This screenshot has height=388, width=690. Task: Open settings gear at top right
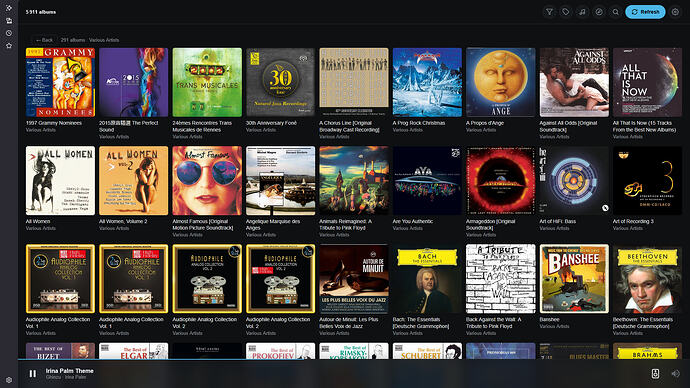click(x=675, y=12)
